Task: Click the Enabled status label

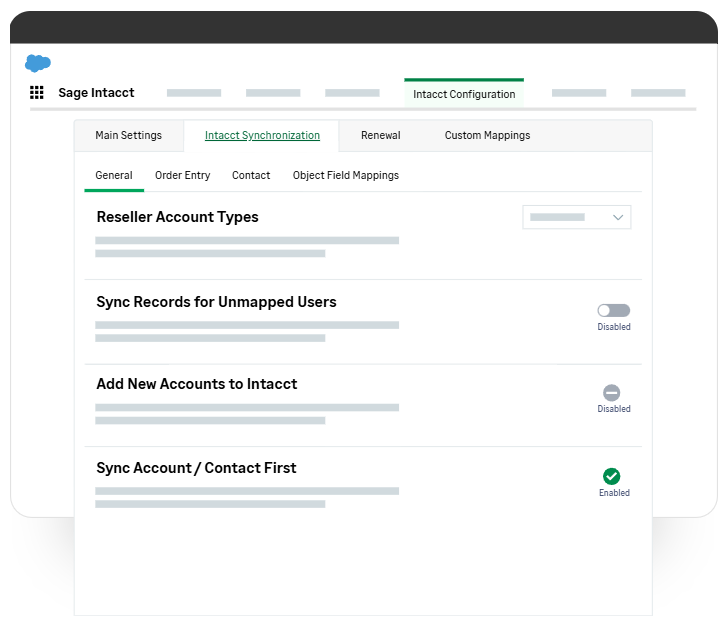Action: click(614, 493)
